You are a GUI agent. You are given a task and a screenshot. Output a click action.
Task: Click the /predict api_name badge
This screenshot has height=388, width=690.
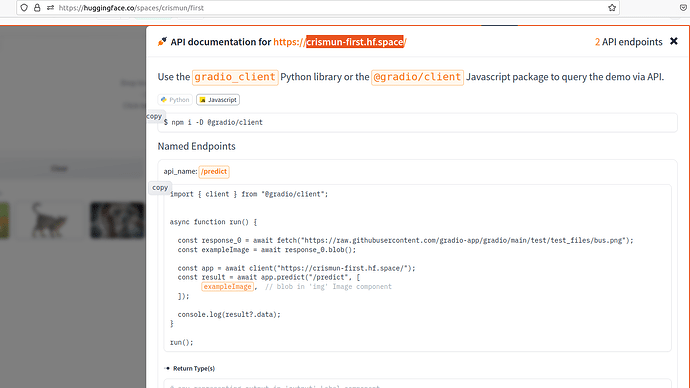214,172
